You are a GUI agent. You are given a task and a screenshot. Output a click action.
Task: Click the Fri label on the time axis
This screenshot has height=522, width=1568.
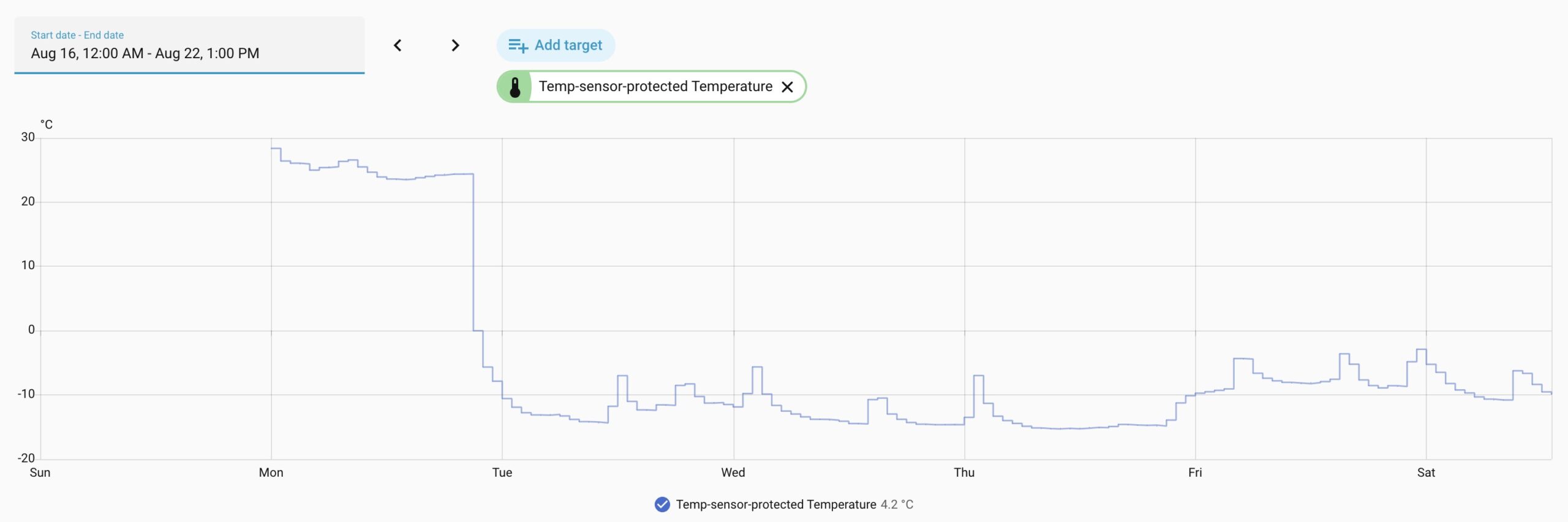click(x=1195, y=472)
